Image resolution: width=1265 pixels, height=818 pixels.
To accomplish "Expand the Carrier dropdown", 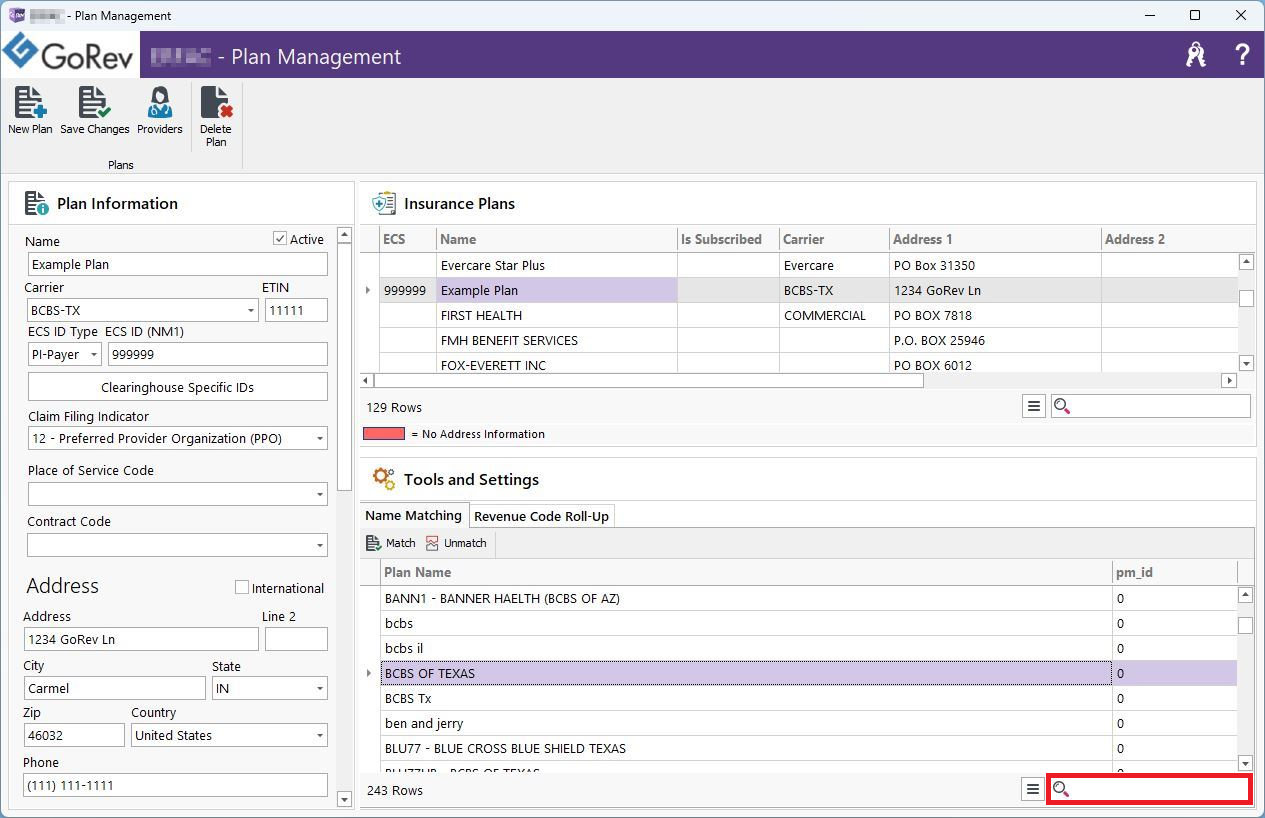I will click(x=251, y=311).
